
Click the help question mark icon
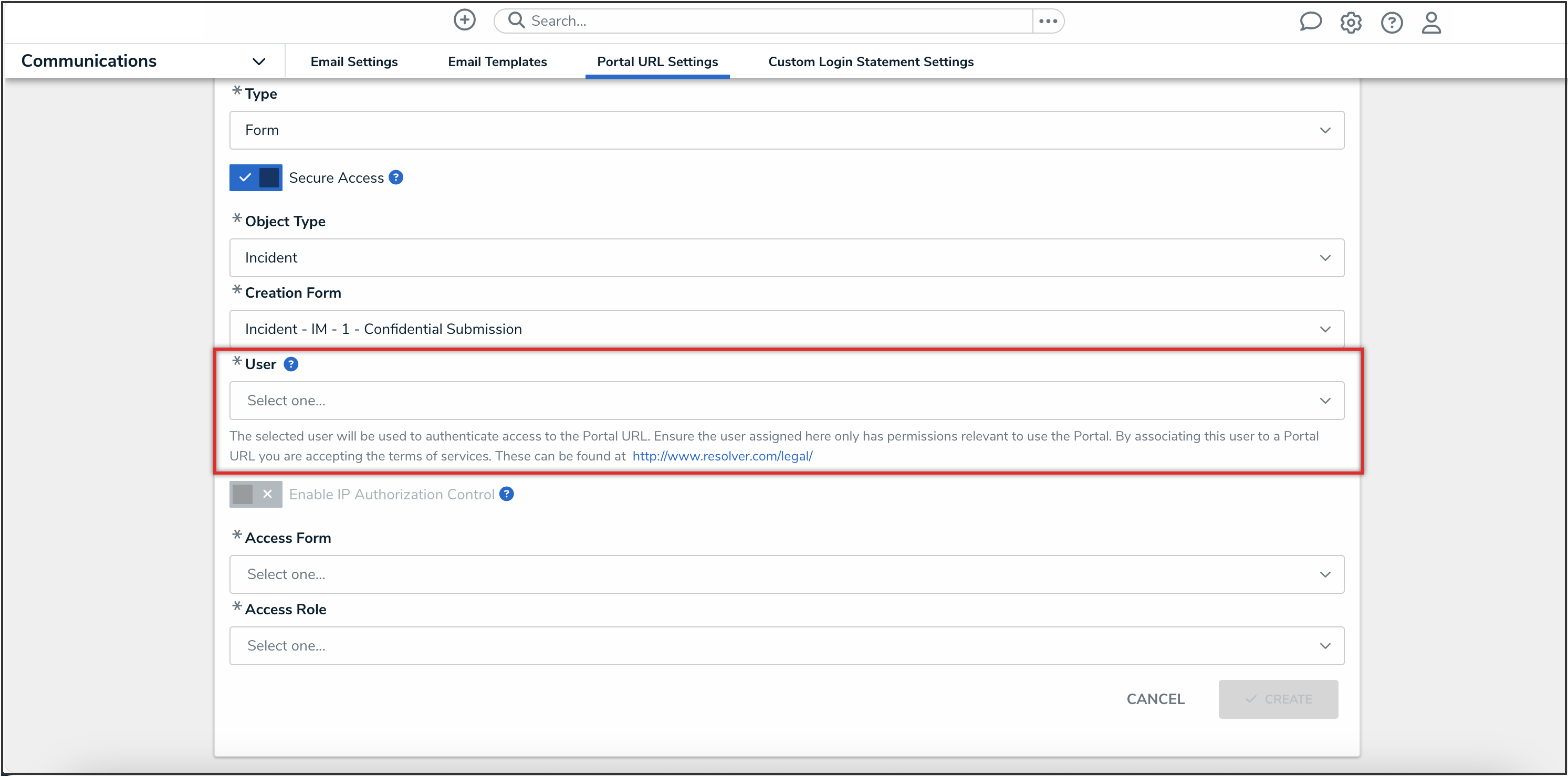click(x=1392, y=23)
